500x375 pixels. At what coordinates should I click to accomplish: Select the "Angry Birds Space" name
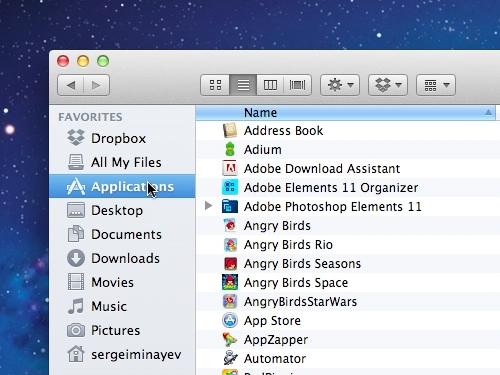tap(296, 283)
